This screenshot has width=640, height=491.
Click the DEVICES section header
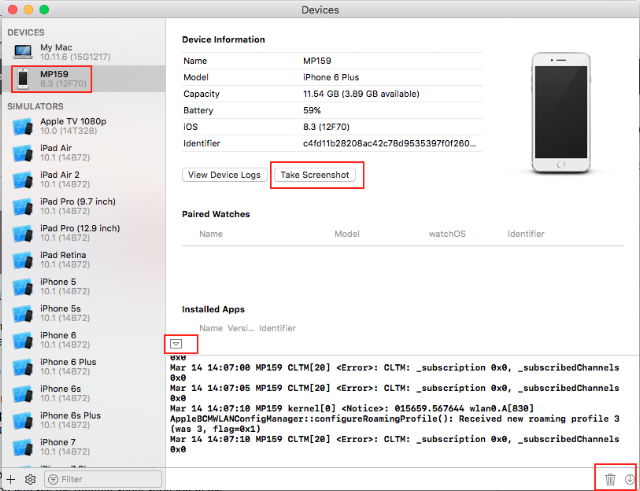coord(26,32)
